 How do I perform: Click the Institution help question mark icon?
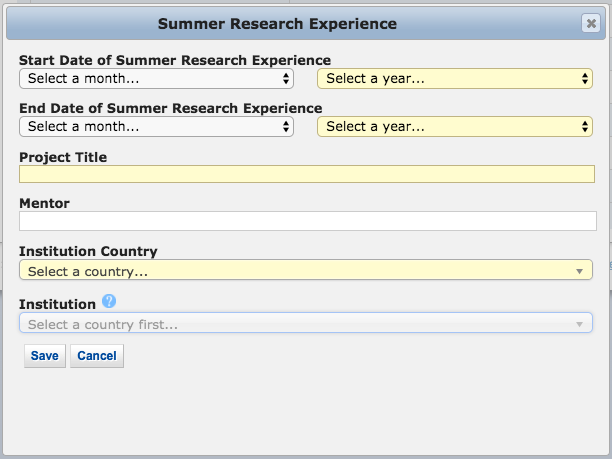(109, 302)
